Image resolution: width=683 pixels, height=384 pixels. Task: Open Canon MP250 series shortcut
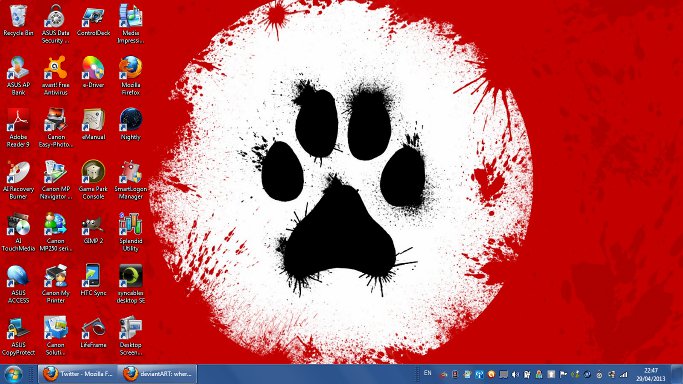[56, 232]
